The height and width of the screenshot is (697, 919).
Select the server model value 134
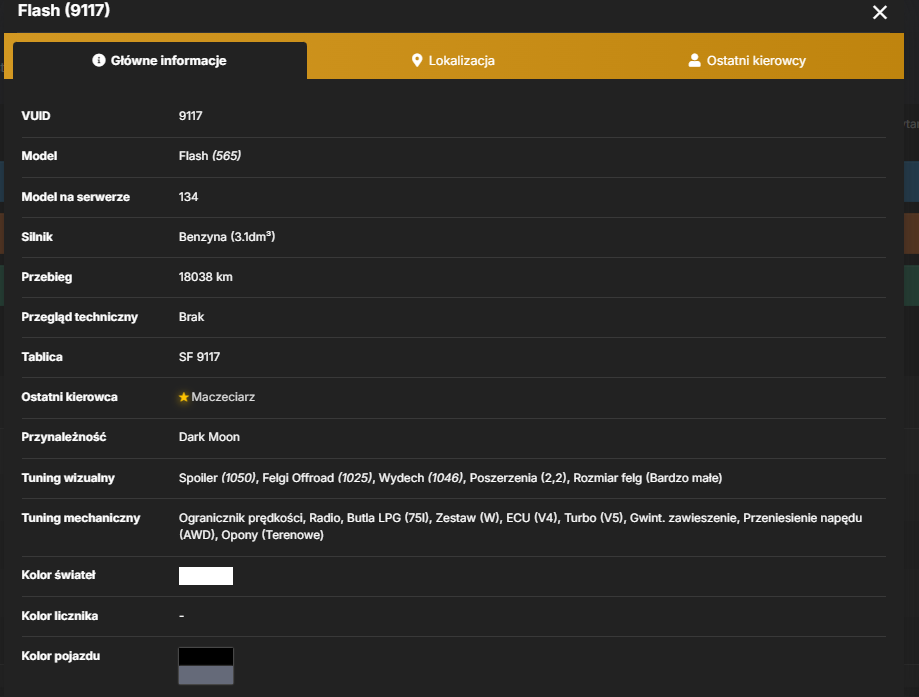[188, 196]
